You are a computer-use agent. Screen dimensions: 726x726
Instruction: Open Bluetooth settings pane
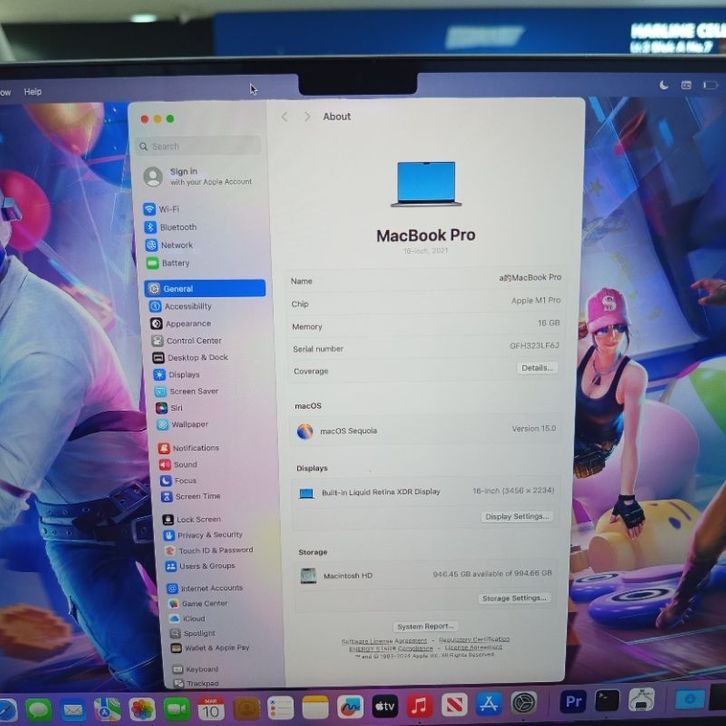pos(177,227)
